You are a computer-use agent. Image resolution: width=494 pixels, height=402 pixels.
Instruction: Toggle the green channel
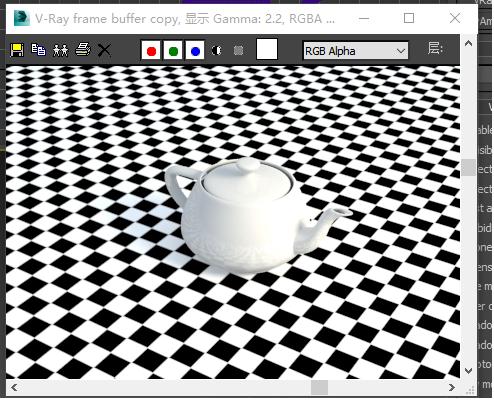coord(173,51)
